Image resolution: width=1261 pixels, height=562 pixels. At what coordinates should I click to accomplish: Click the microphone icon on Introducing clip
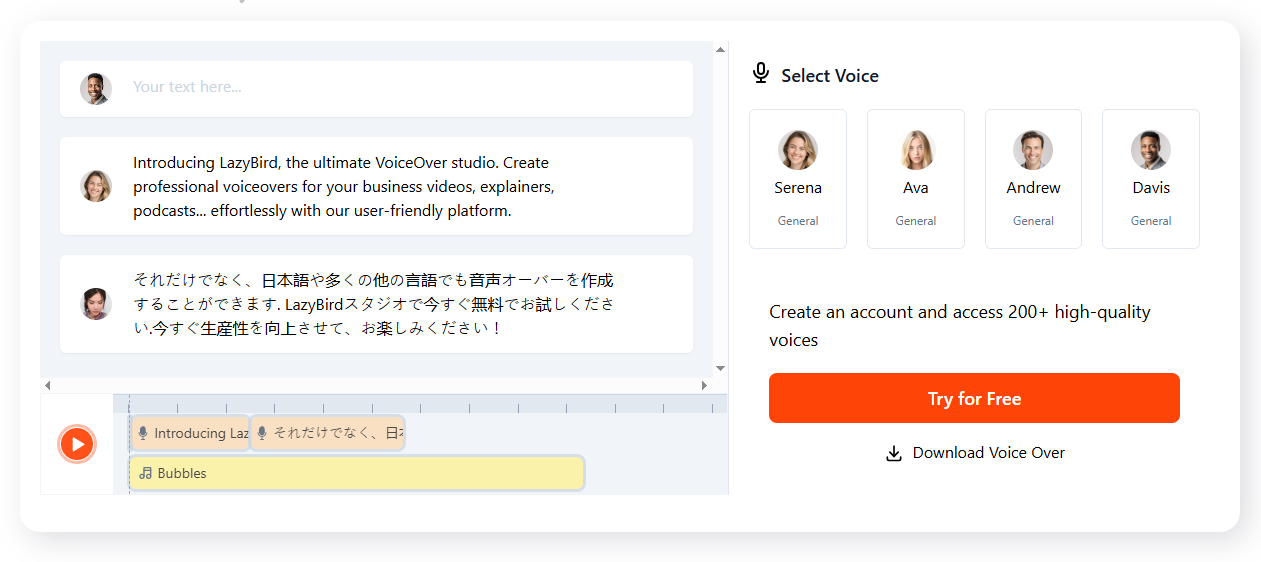point(143,433)
